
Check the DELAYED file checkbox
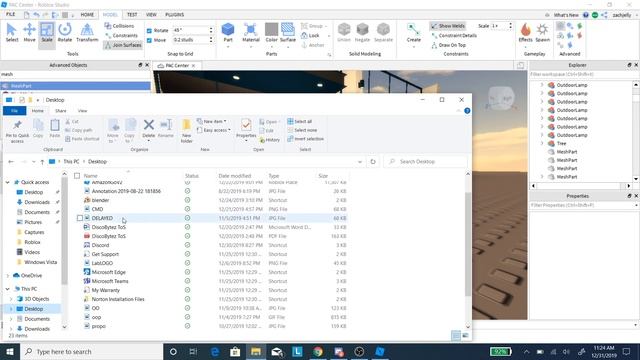(x=80, y=218)
